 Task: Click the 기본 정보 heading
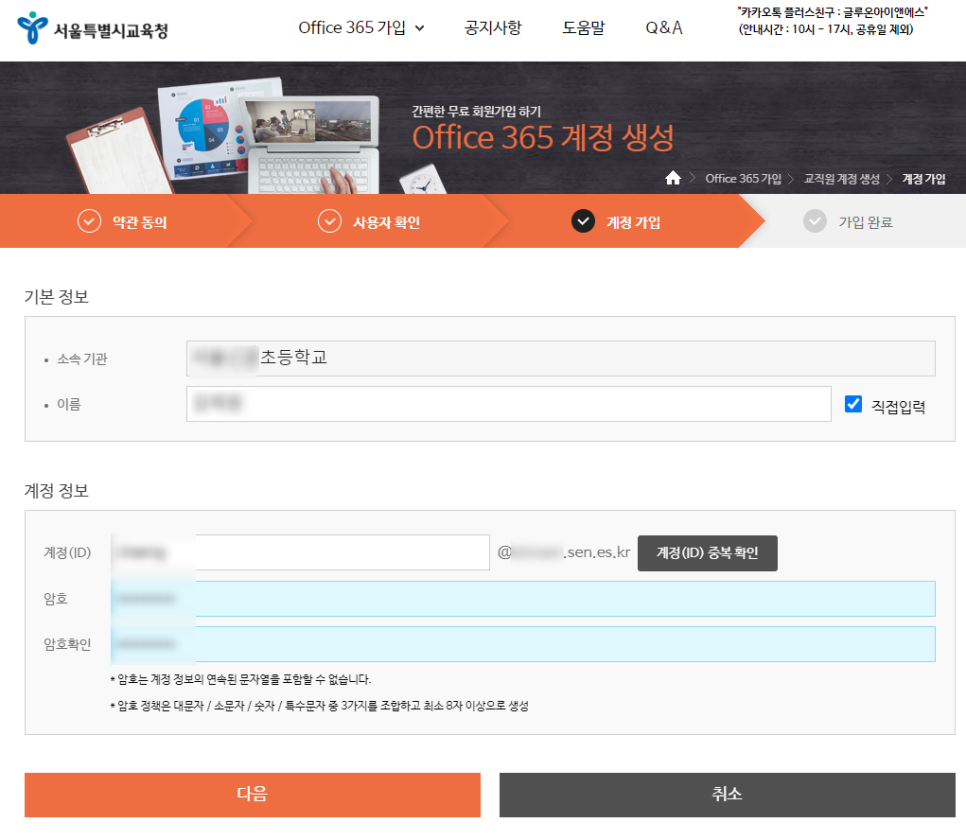pos(57,297)
